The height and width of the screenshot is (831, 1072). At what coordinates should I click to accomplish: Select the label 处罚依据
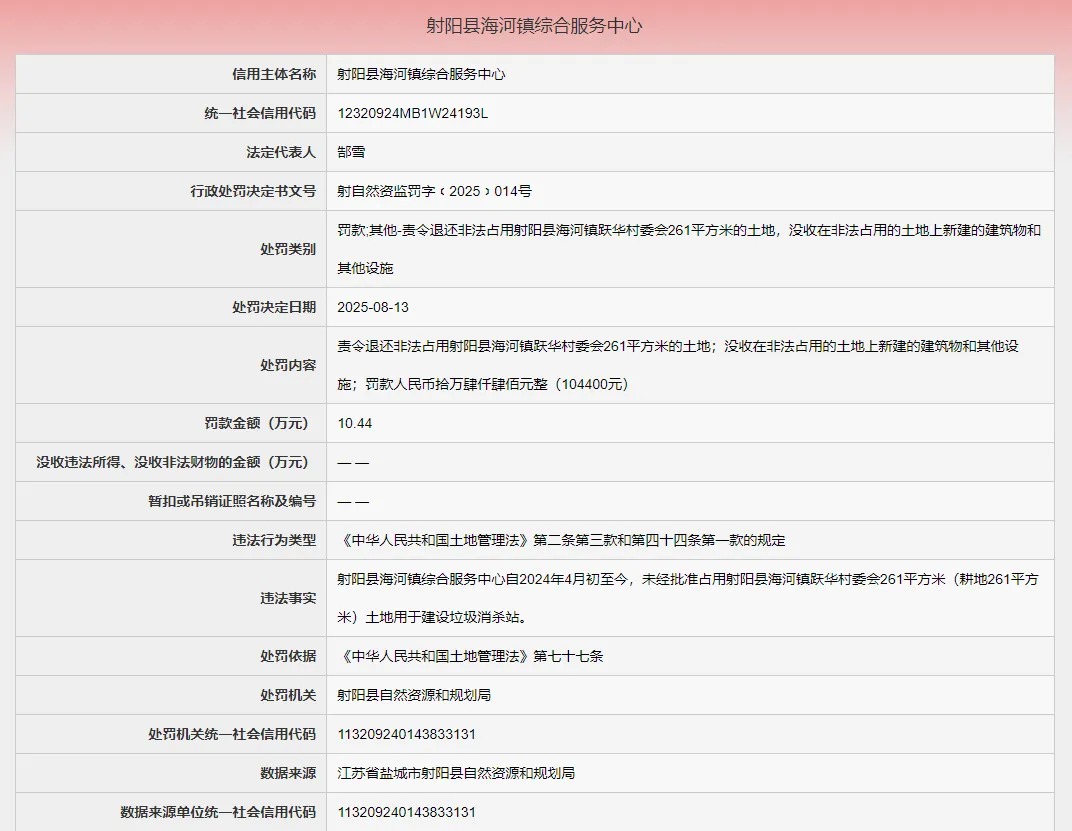pos(288,657)
